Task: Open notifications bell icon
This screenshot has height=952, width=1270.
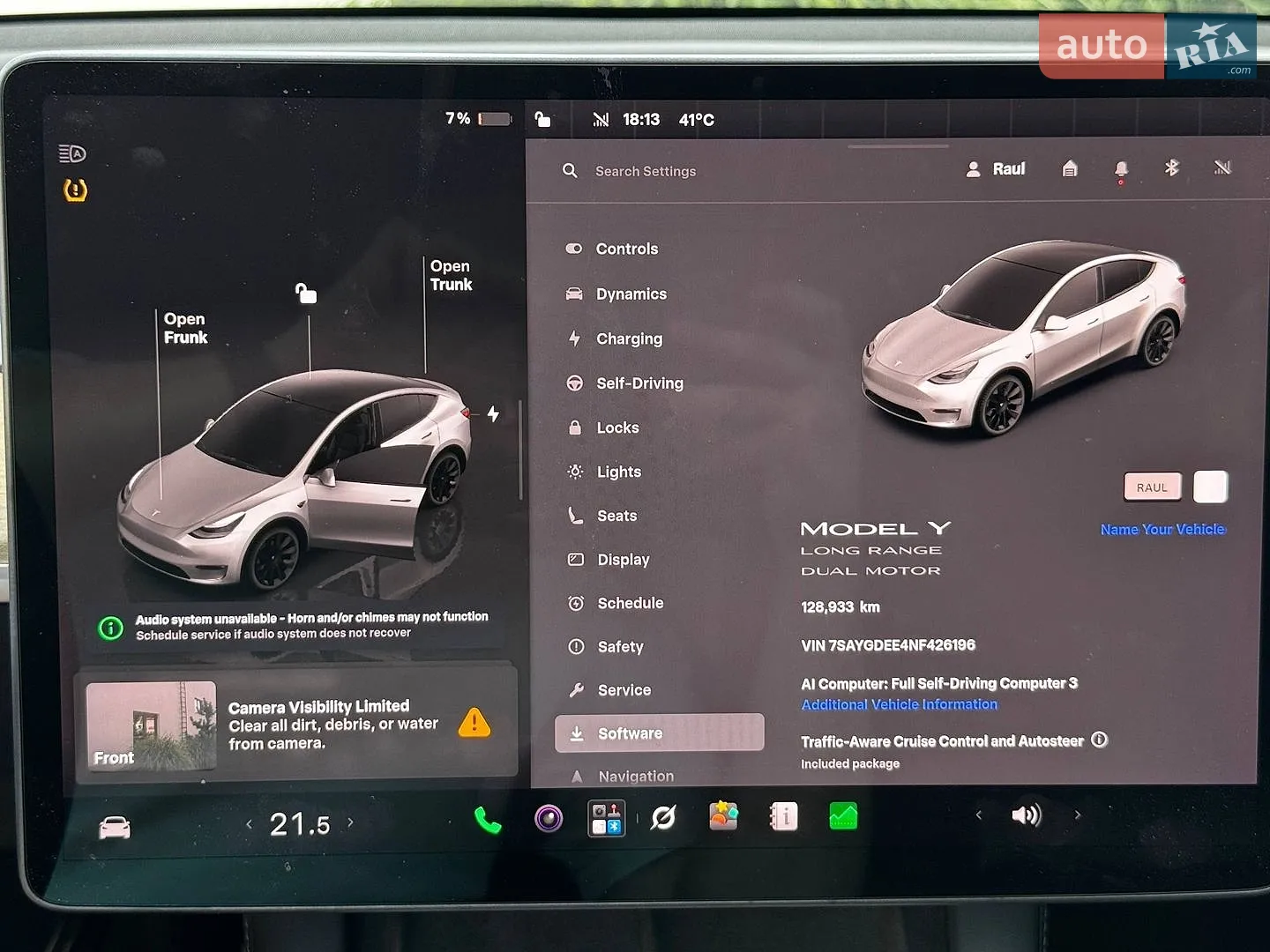Action: click(1121, 169)
